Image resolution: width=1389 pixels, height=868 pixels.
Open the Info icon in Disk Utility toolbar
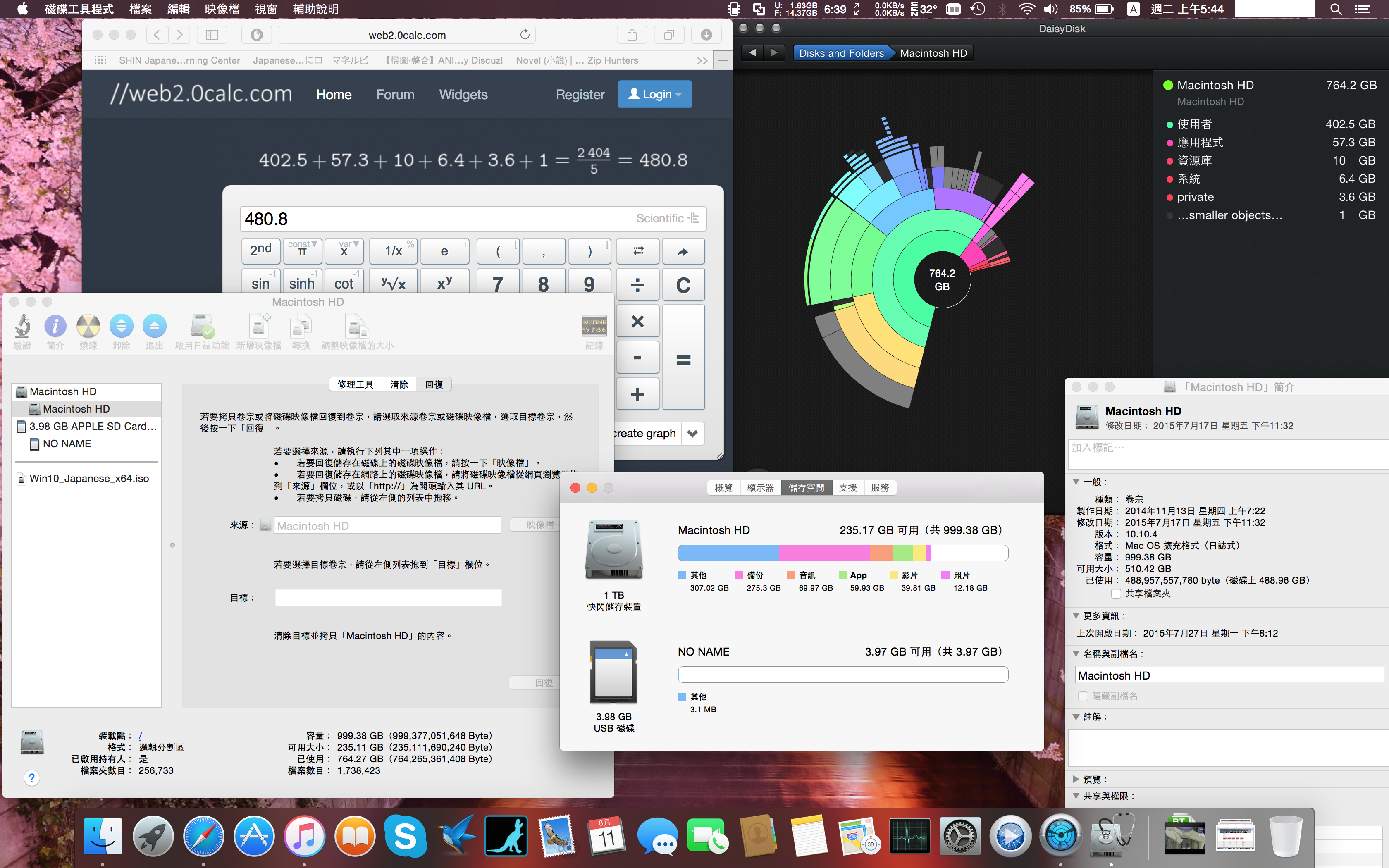pyautogui.click(x=55, y=326)
